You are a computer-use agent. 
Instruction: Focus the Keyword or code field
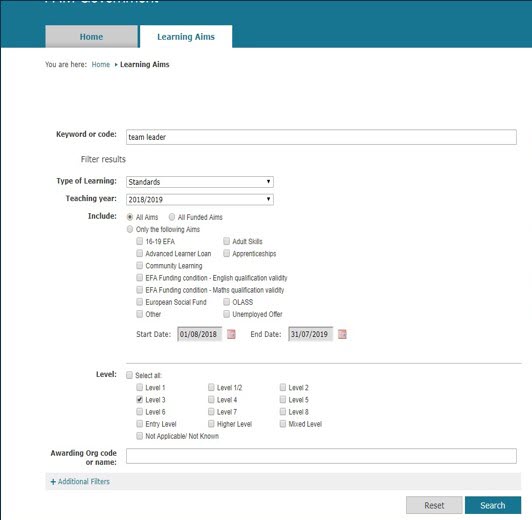[x=321, y=137]
